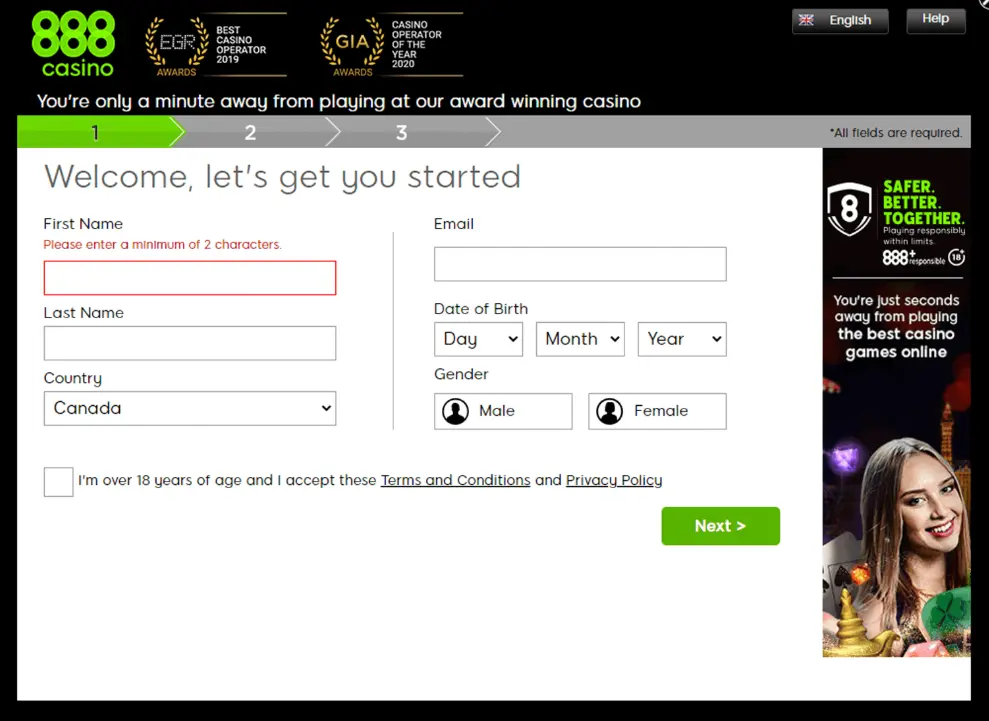This screenshot has width=989, height=721.
Task: Click the 888 casino logo
Action: (x=73, y=44)
